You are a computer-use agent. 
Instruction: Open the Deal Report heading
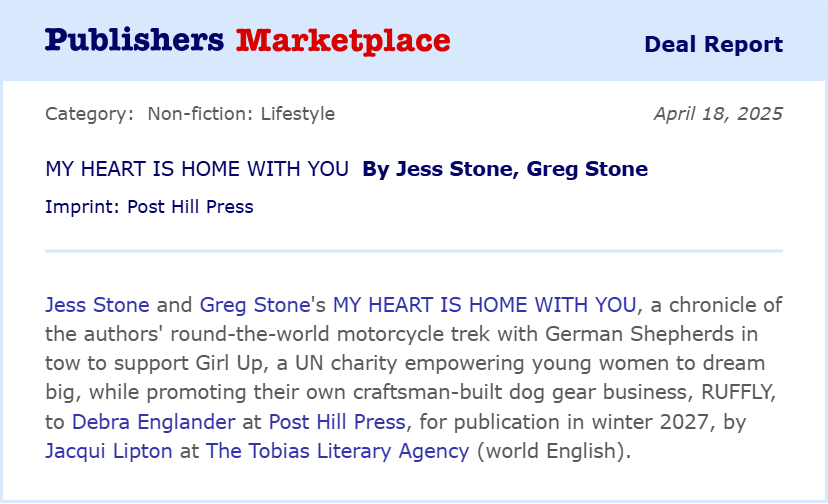click(713, 44)
